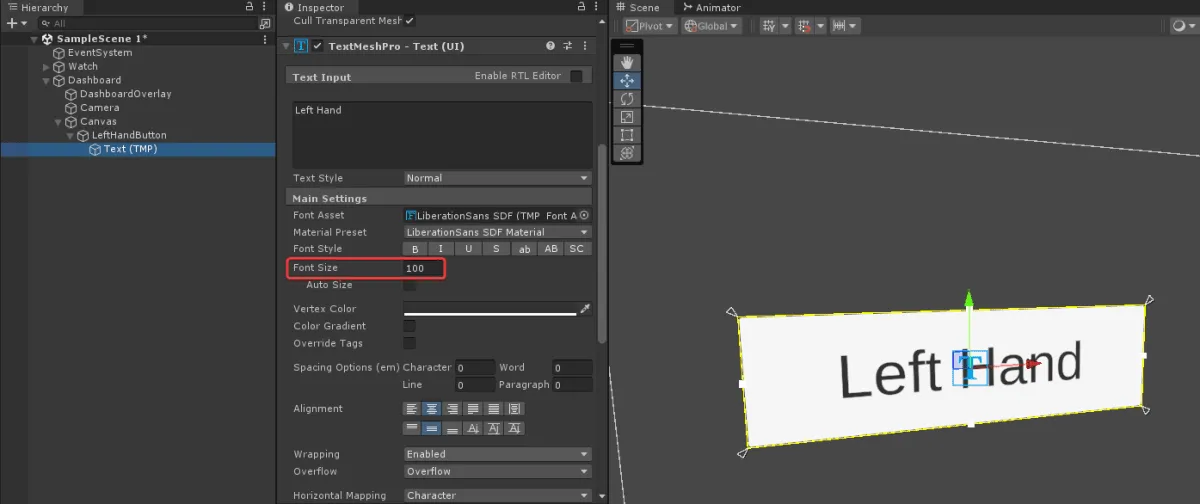Enable Override Tags checkbox
This screenshot has width=1200, height=504.
click(x=409, y=343)
